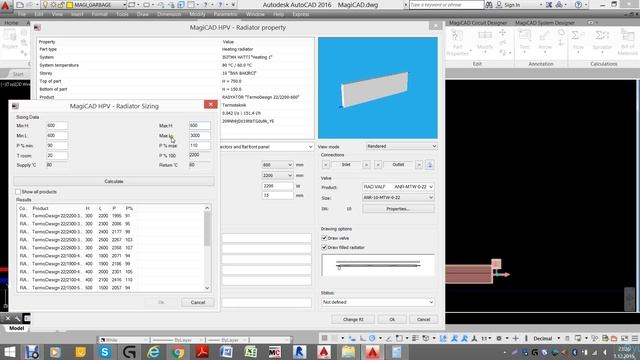Open the Status Not defined dropdown
Image resolution: width=640 pixels, height=360 pixels.
click(x=378, y=302)
